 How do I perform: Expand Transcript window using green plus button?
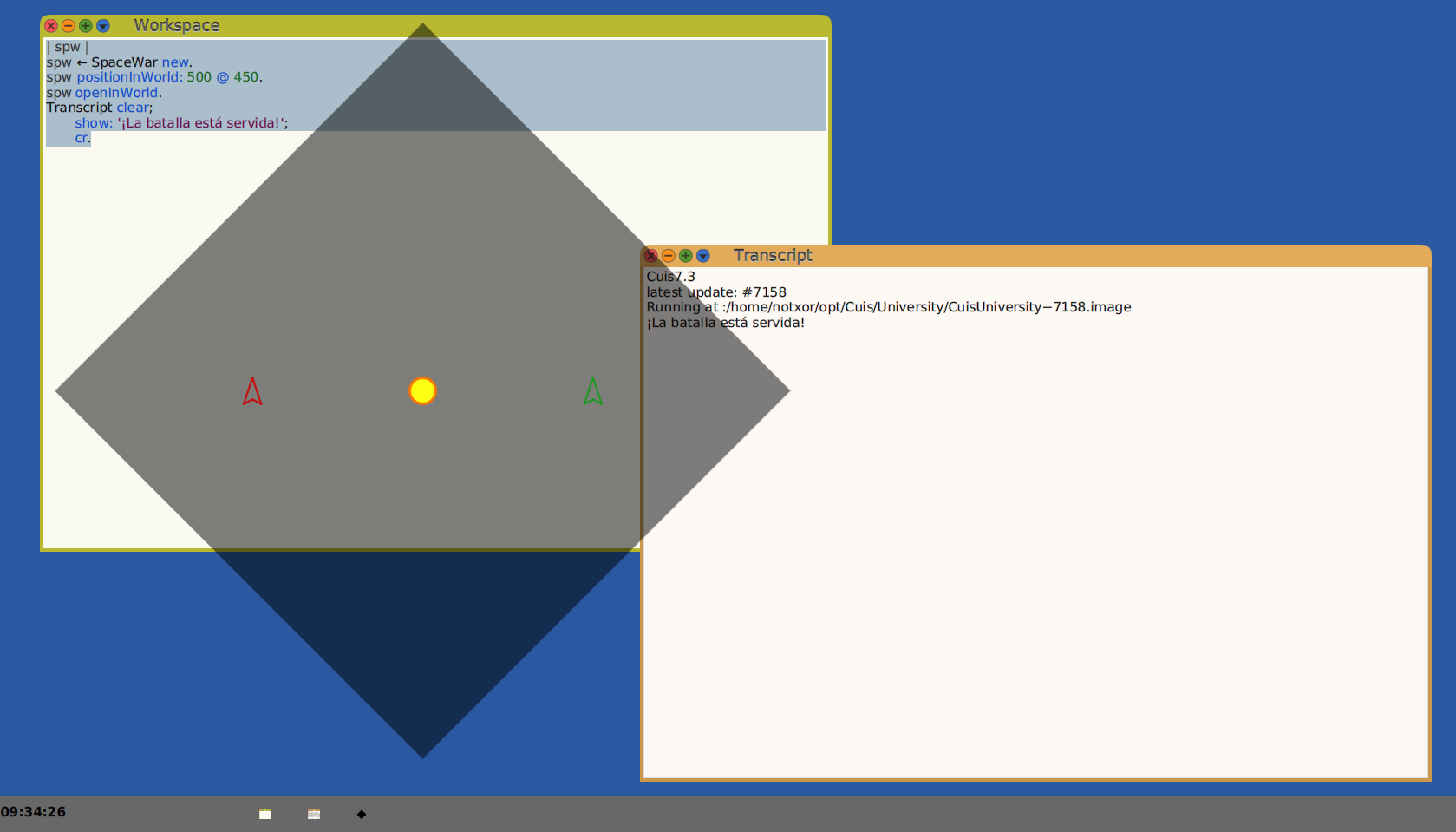point(686,256)
